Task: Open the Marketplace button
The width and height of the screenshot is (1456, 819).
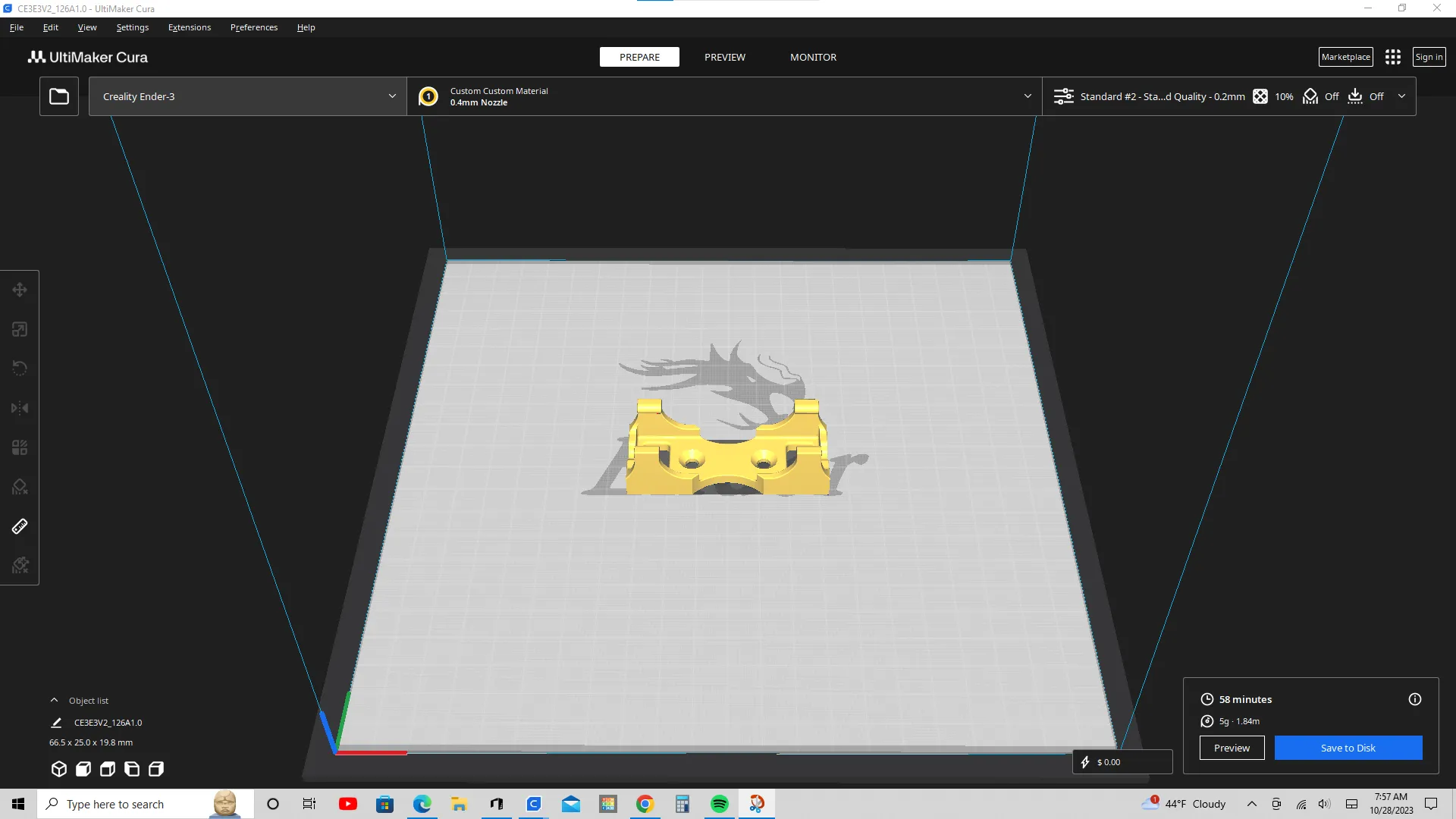Action: click(1345, 57)
